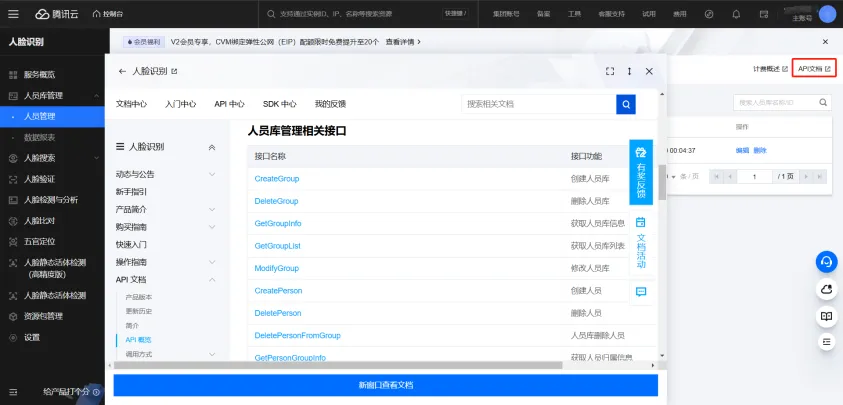Open the 文档活动 calendar icon tab
Image resolution: width=843 pixels, height=405 pixels.
coord(641,244)
